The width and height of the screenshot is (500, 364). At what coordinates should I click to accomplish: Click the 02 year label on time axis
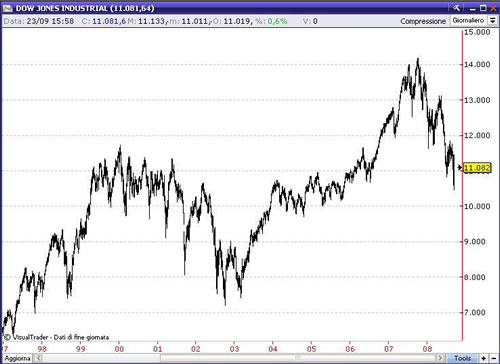196,349
